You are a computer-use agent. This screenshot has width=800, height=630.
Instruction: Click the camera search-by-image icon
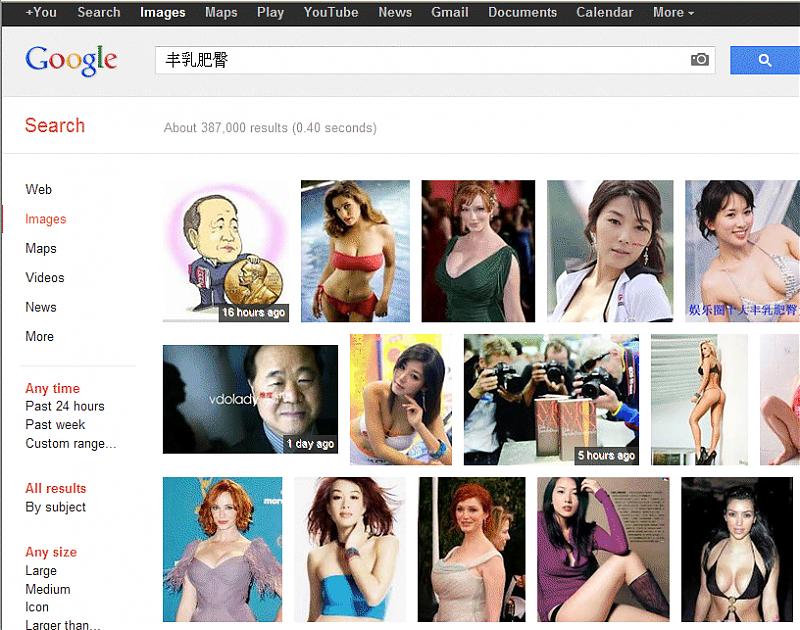700,60
